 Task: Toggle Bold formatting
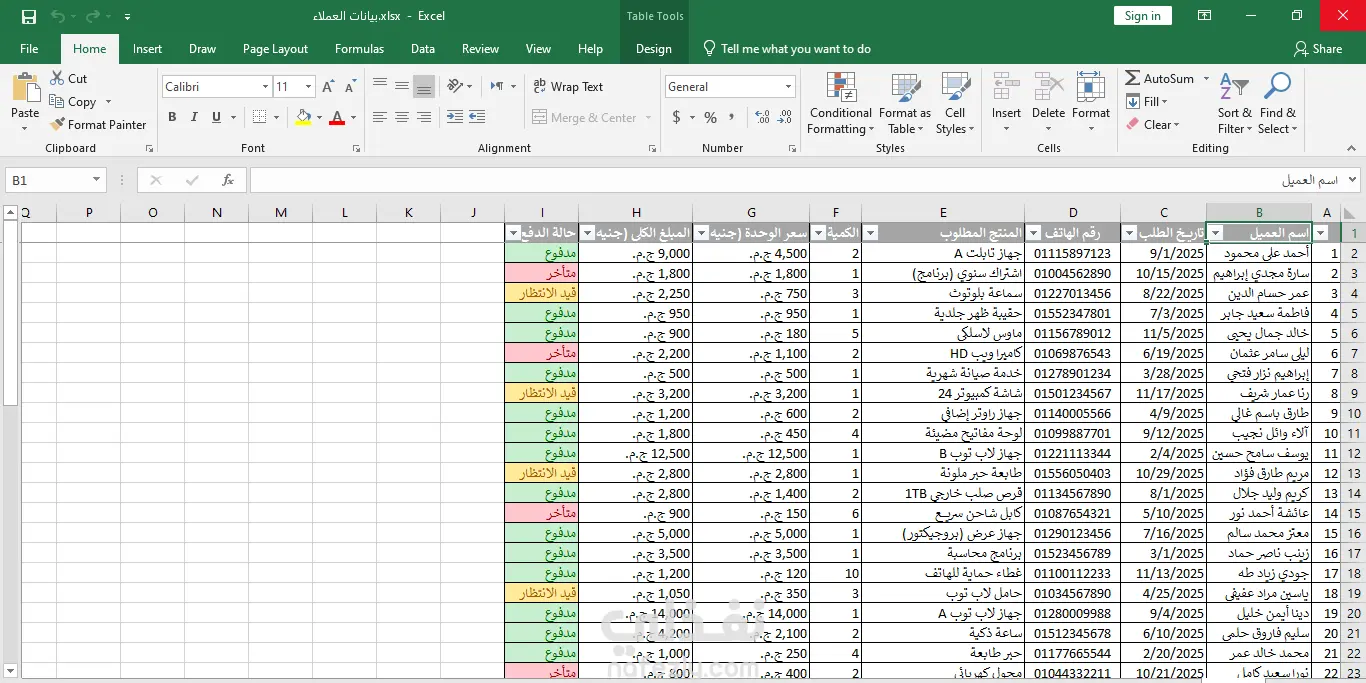click(172, 117)
